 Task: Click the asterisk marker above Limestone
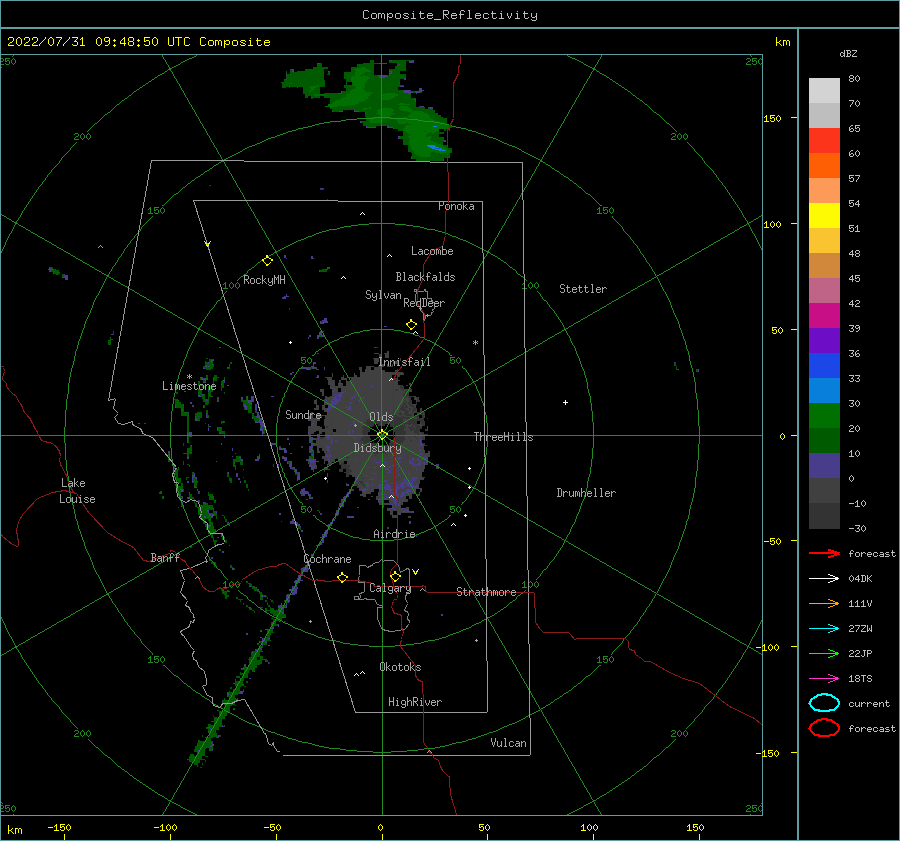point(189,377)
